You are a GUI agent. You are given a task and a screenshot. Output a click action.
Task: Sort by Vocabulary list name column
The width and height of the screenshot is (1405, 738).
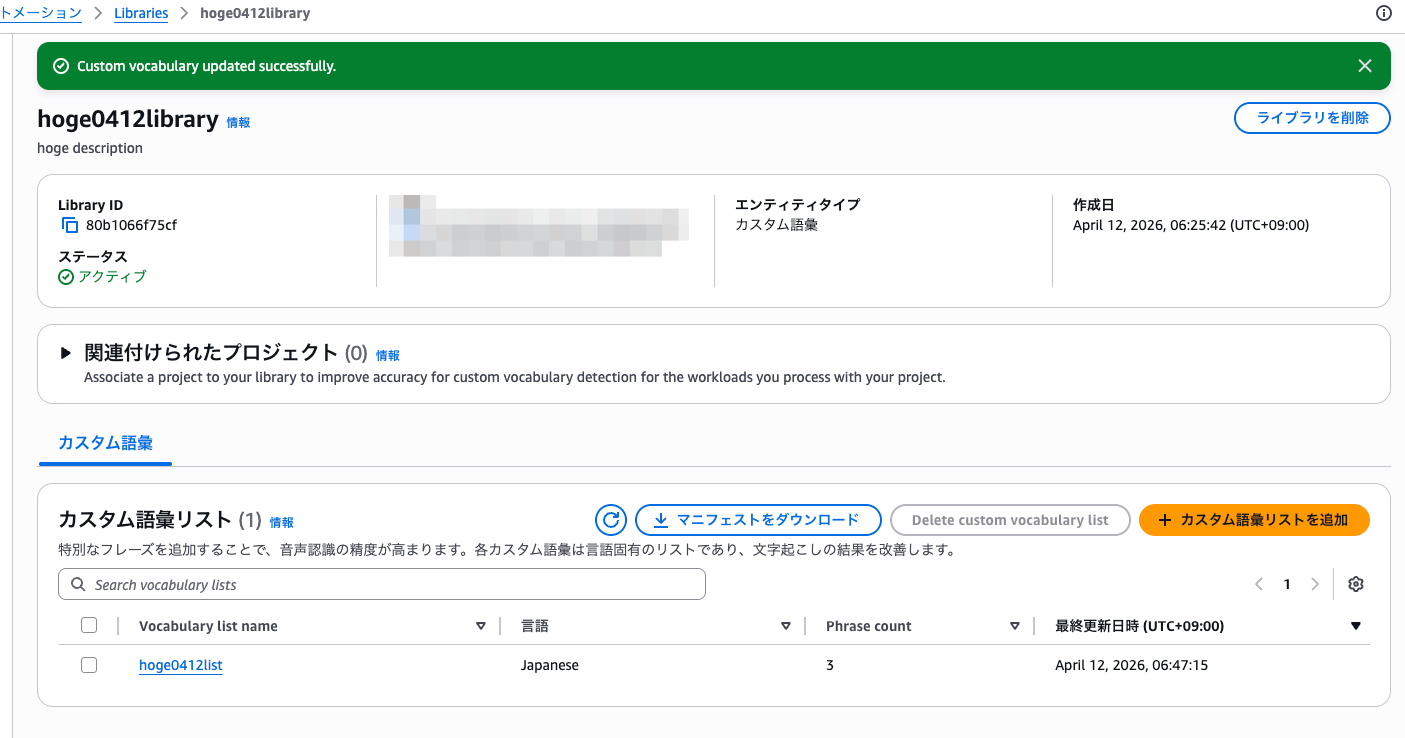pyautogui.click(x=481, y=626)
